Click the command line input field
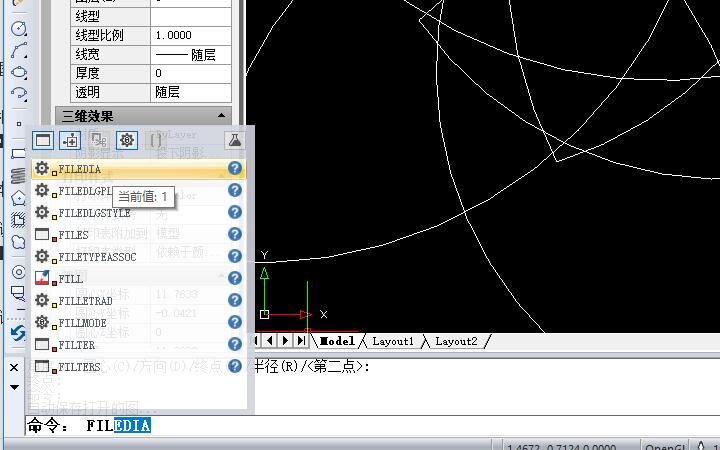Screen dimensions: 720x450 (x=400, y=426)
